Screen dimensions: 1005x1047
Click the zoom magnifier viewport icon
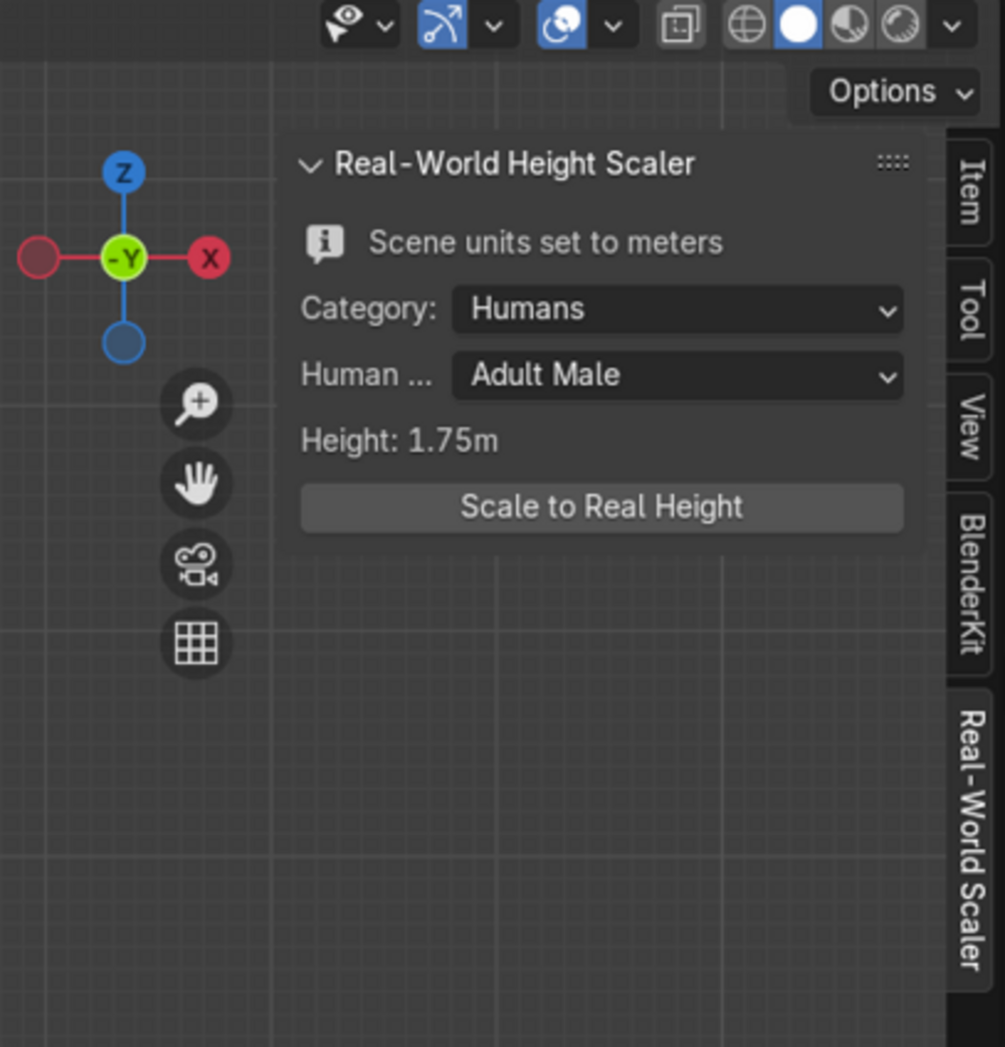point(196,403)
